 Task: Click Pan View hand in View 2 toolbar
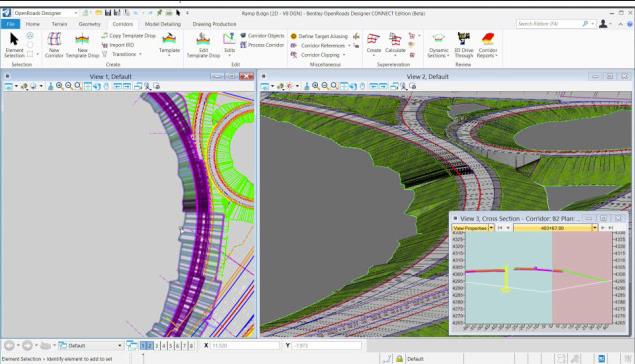click(362, 86)
